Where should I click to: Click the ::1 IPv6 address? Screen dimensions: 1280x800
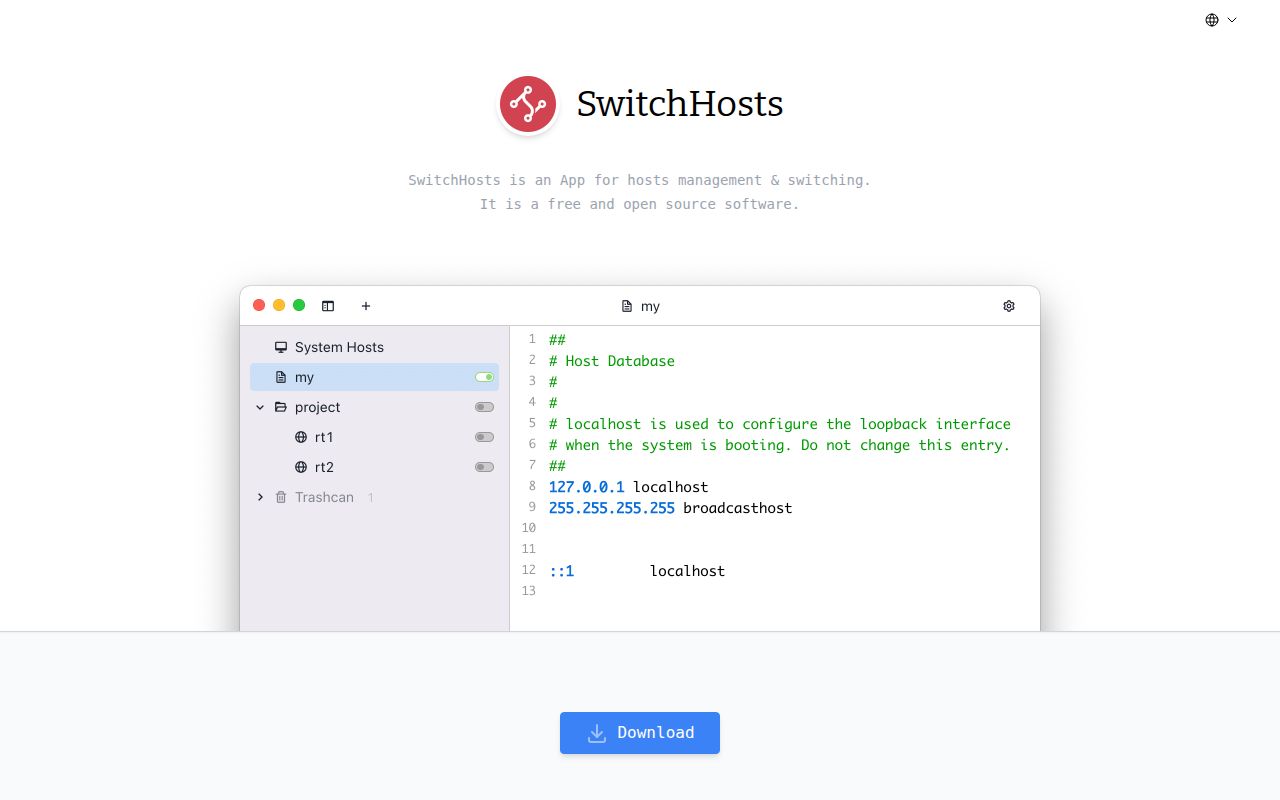point(562,571)
